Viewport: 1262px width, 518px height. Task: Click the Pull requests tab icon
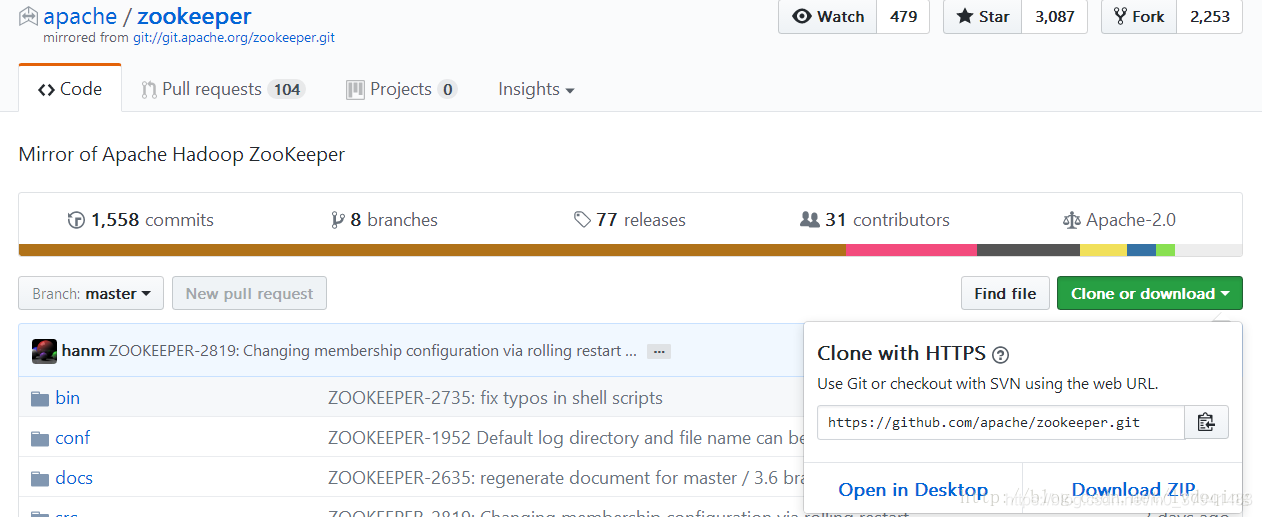coord(149,89)
